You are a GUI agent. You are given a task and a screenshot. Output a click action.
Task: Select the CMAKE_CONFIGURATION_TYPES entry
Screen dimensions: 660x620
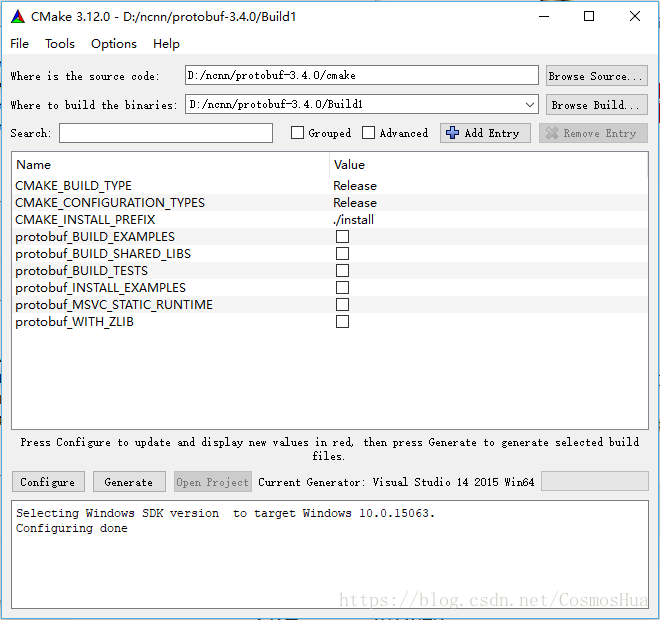110,202
